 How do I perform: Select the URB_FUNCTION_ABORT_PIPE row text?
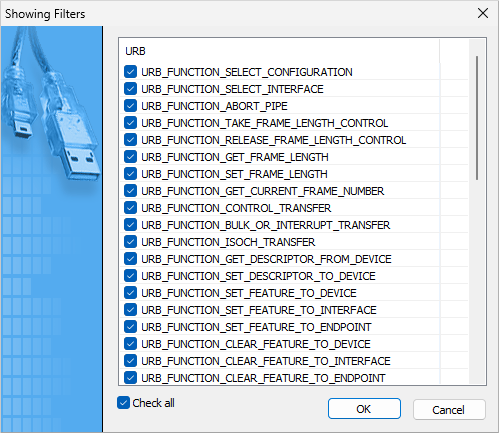coord(214,106)
